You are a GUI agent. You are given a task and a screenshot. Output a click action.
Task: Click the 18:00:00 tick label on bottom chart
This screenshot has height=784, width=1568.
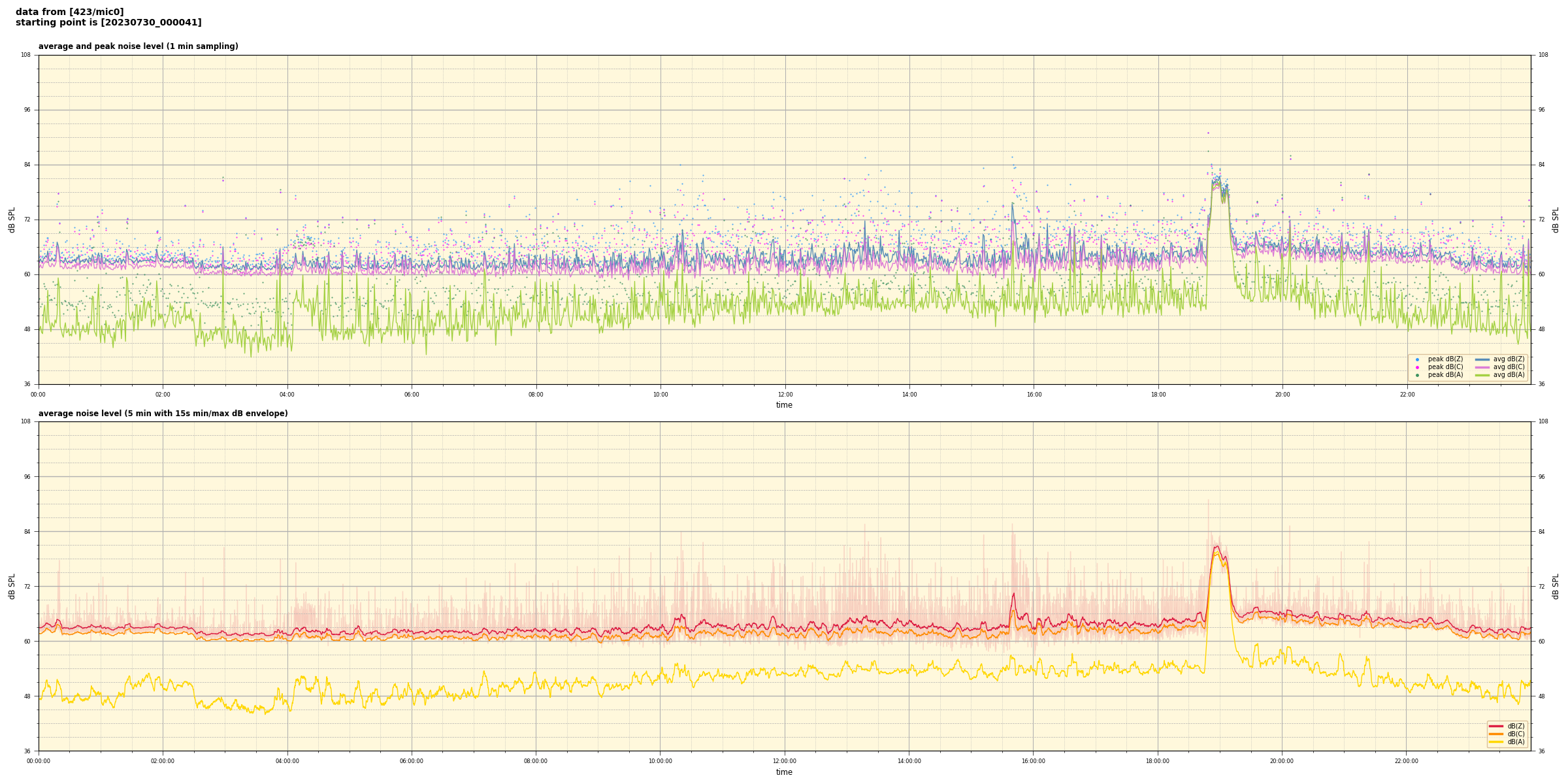1158,761
